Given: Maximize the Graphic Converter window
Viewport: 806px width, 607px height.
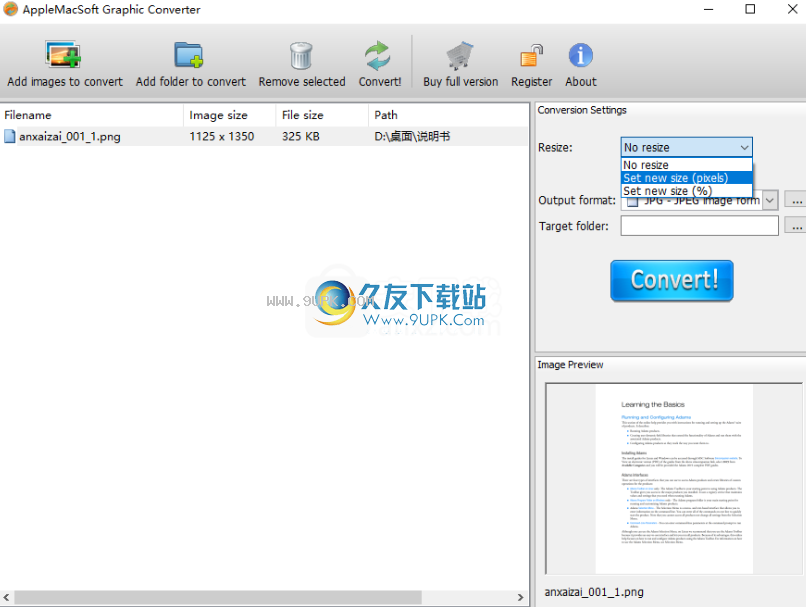Looking at the screenshot, I should 750,9.
